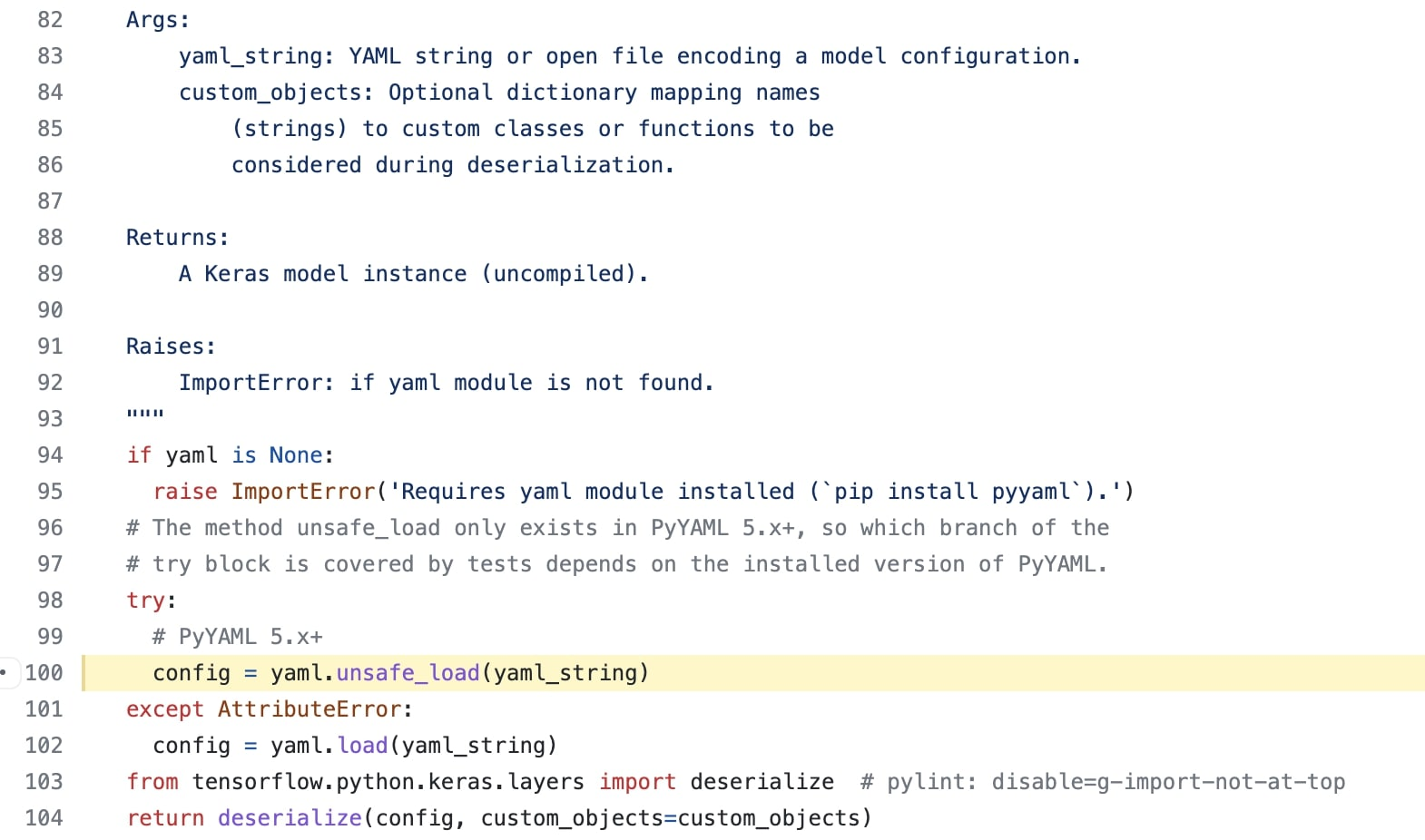Click the 'Raises:' docstring heading
Image resolution: width=1425 pixels, height=840 pixels.
click(x=172, y=347)
